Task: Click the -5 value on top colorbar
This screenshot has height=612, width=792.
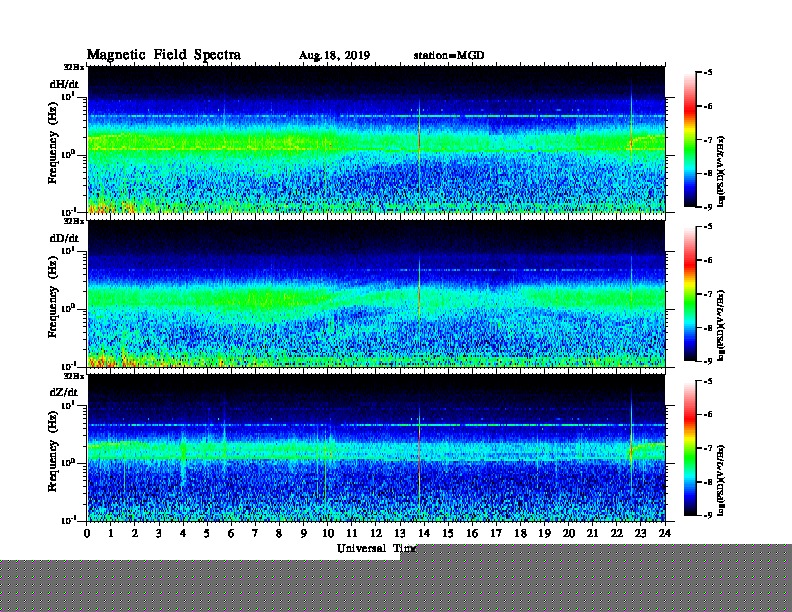Action: point(708,73)
